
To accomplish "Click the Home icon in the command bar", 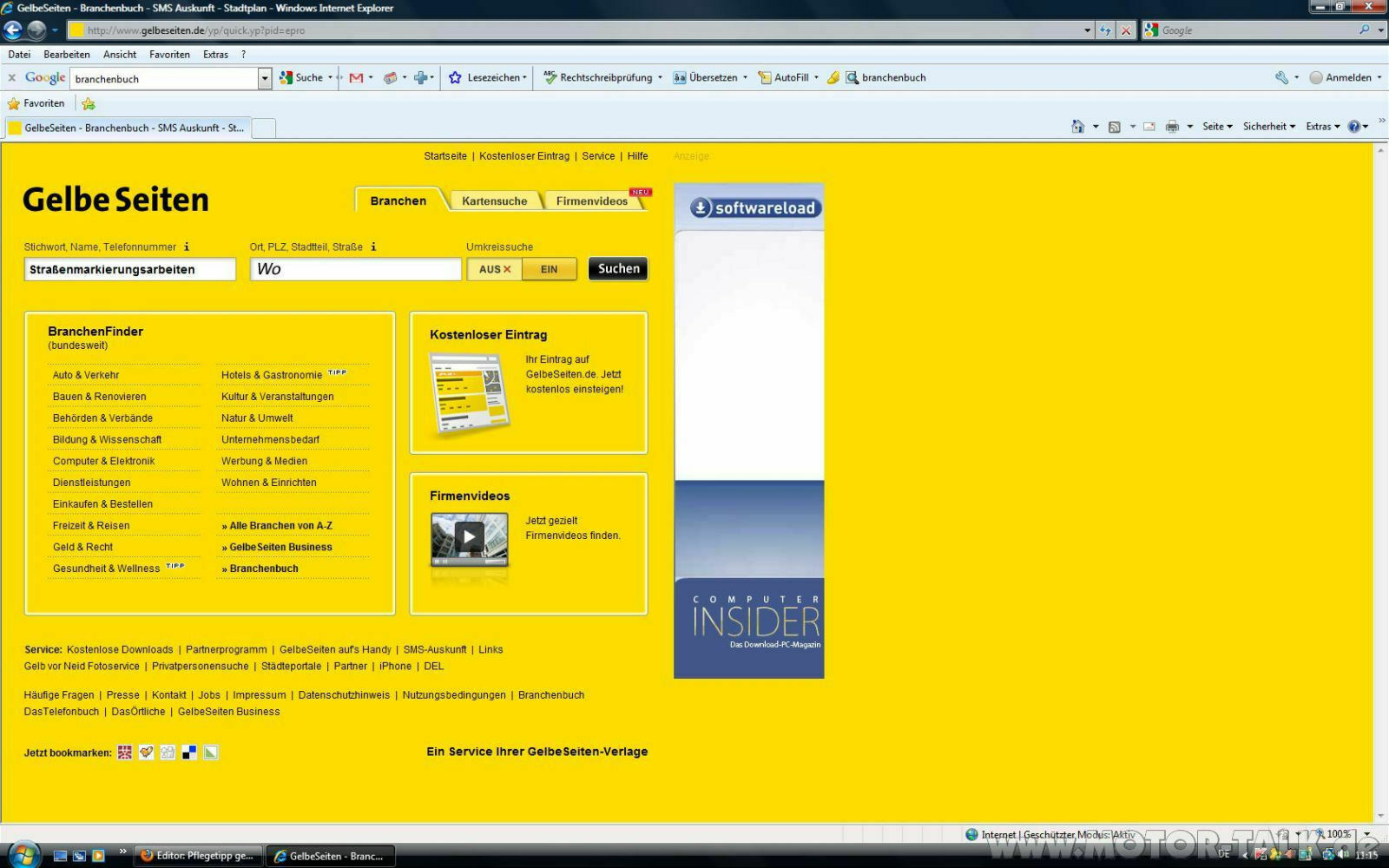I will point(1077,127).
